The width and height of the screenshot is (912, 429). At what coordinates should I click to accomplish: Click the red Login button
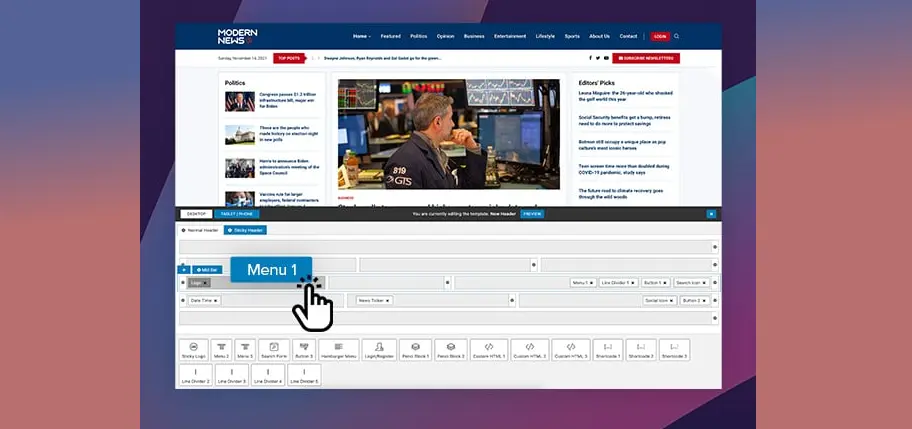tap(659, 36)
